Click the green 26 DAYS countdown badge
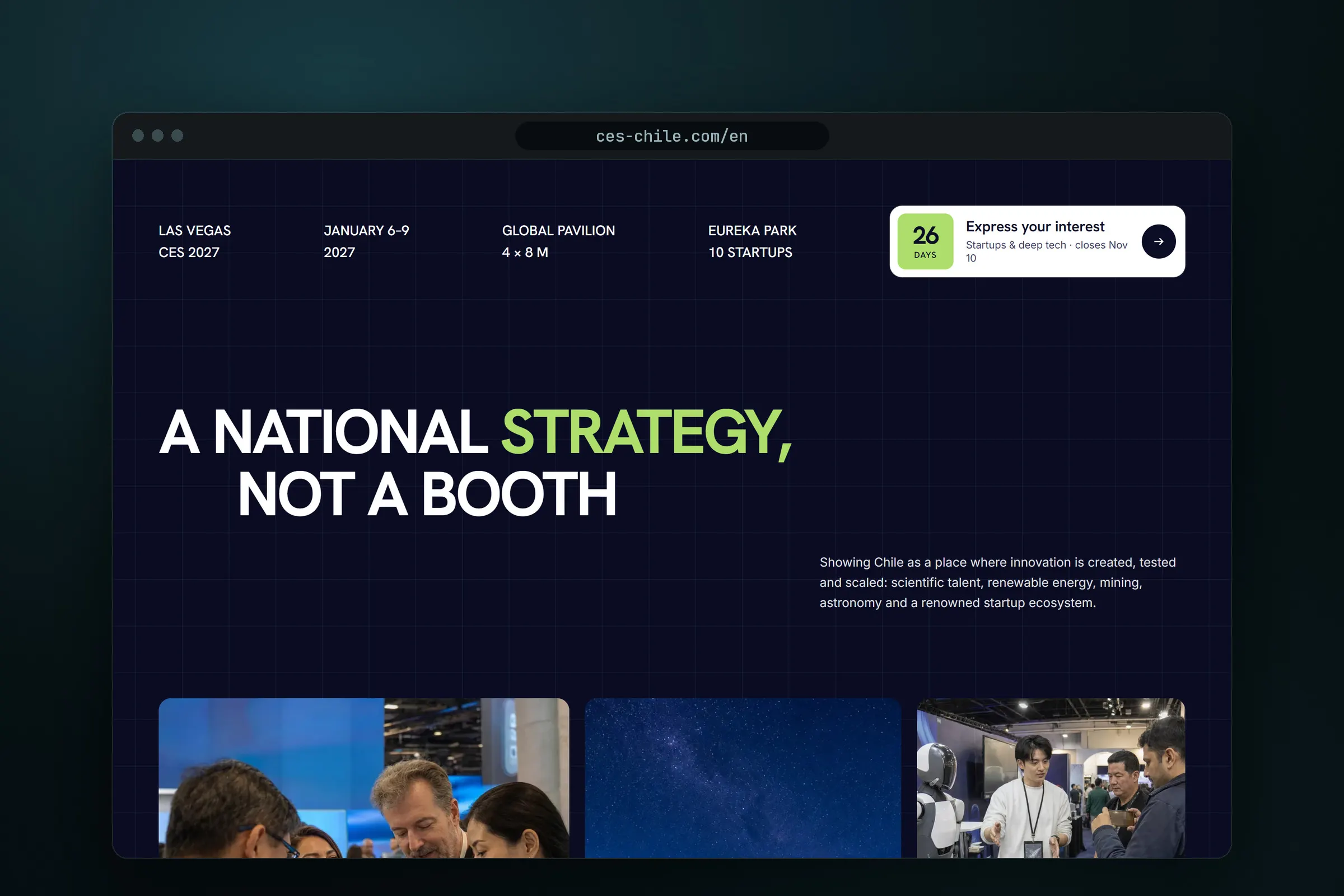 coord(925,241)
